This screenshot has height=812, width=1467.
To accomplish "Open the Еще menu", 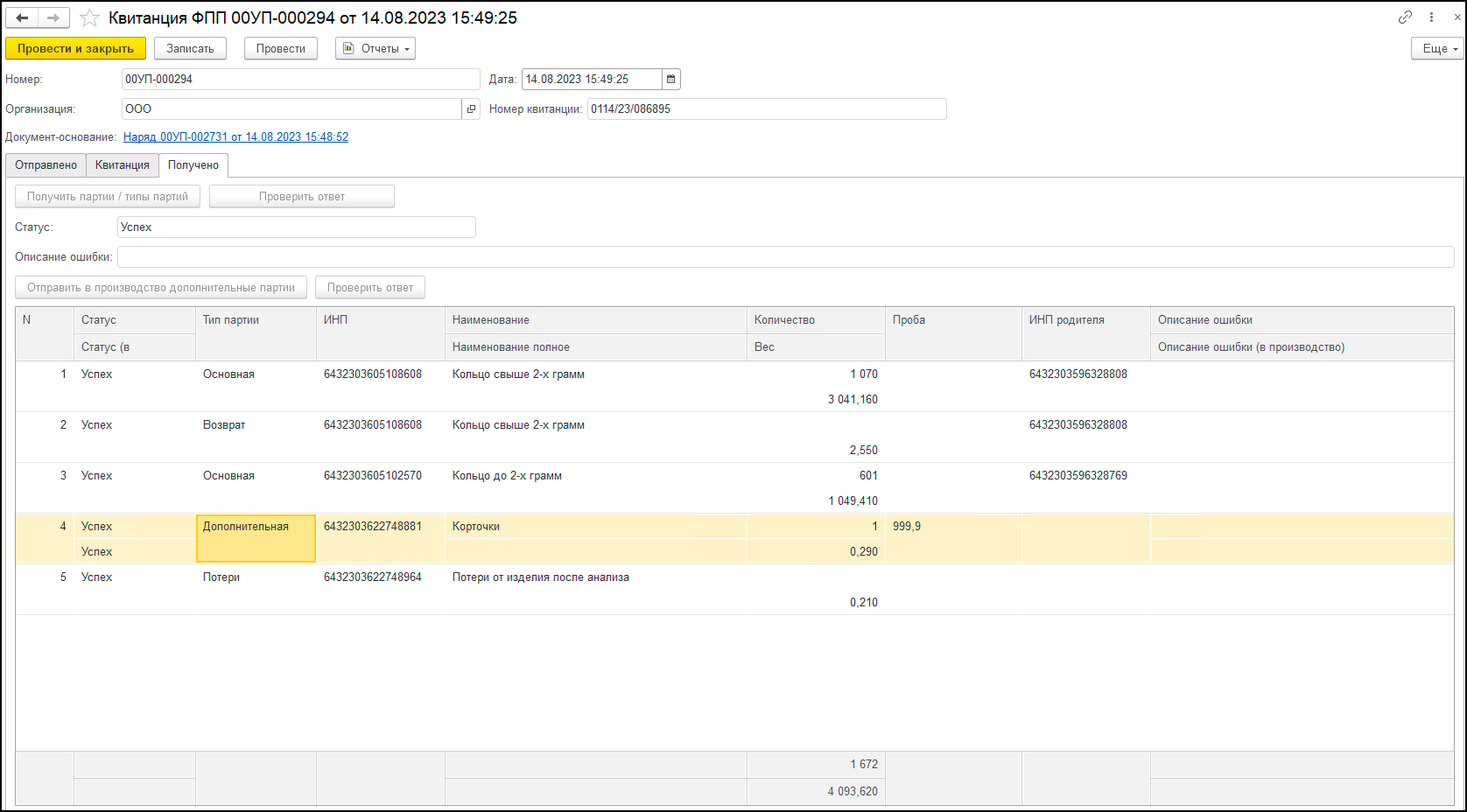I will 1438,49.
